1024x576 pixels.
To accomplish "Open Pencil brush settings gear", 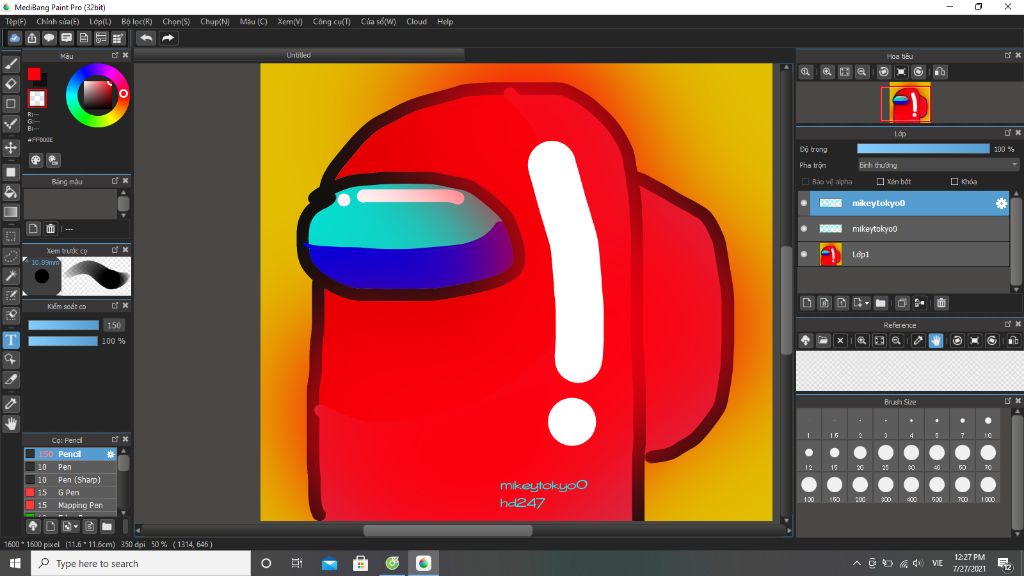I will [110, 454].
